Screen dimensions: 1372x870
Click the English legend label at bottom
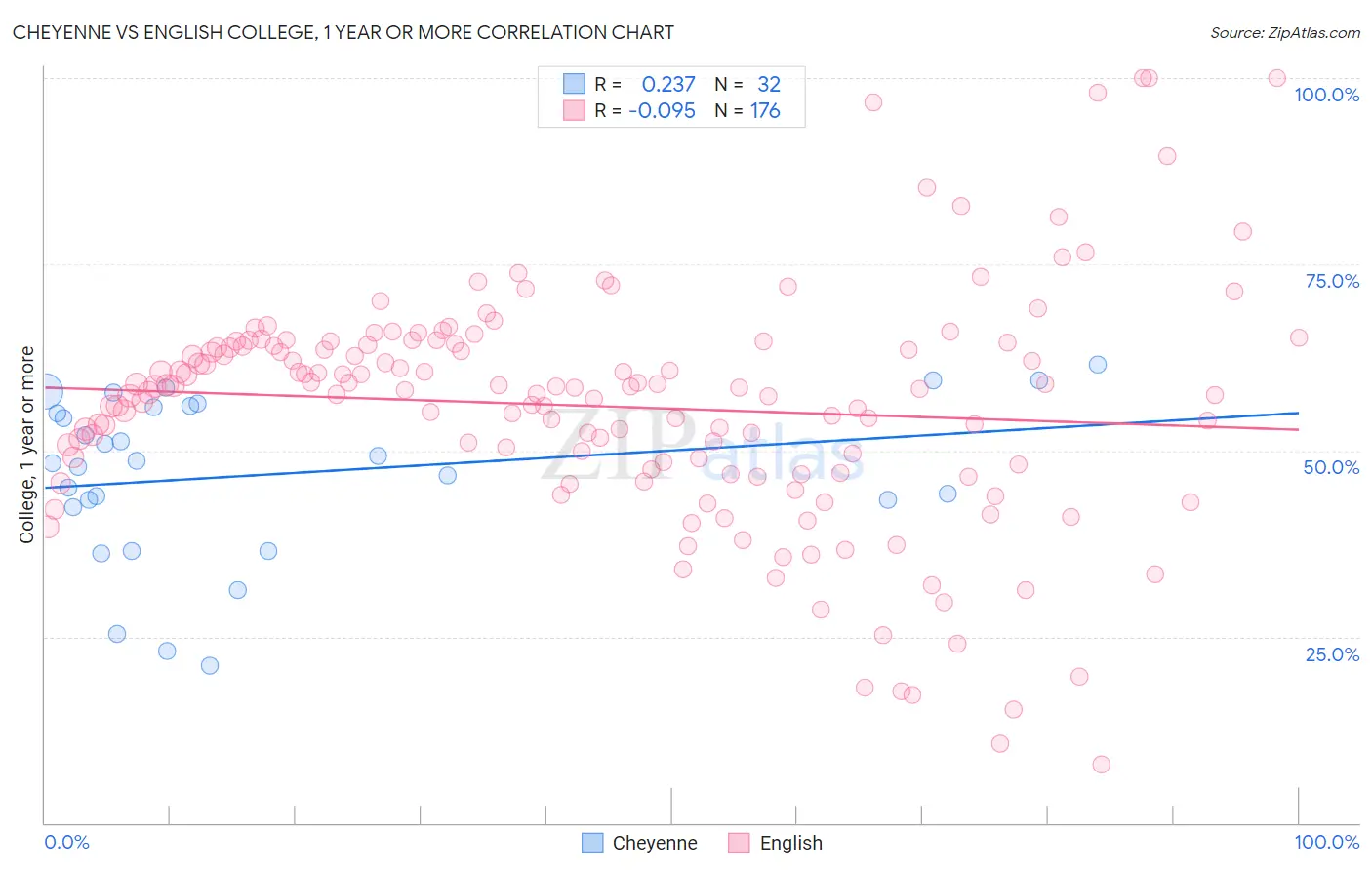(790, 843)
